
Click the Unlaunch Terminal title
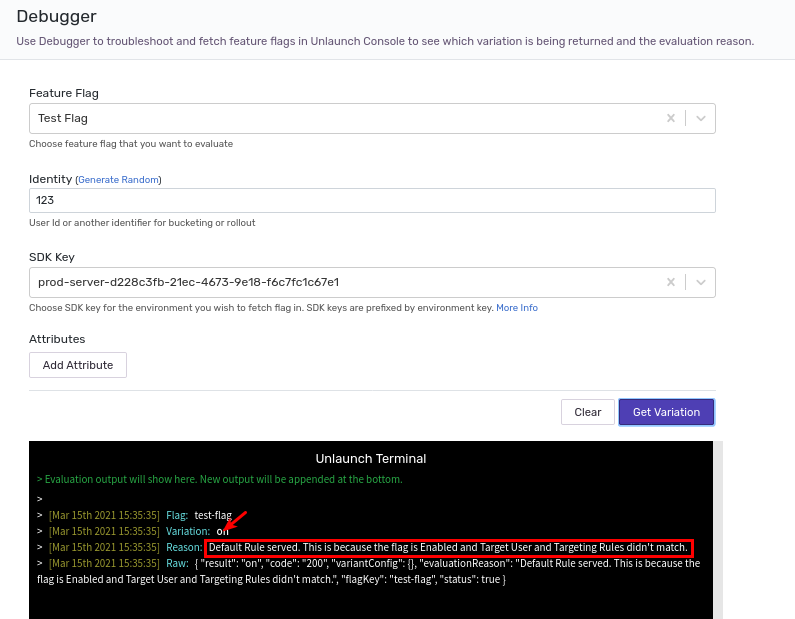[371, 459]
